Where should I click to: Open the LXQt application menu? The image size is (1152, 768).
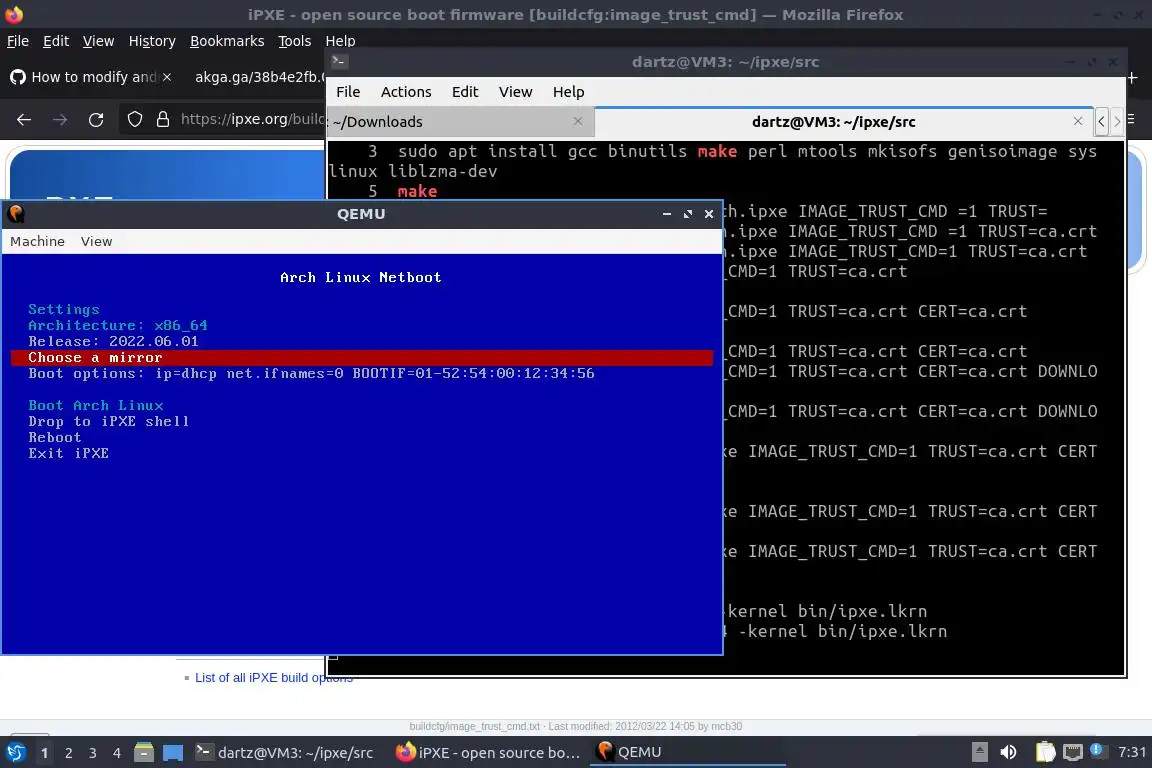[15, 753]
